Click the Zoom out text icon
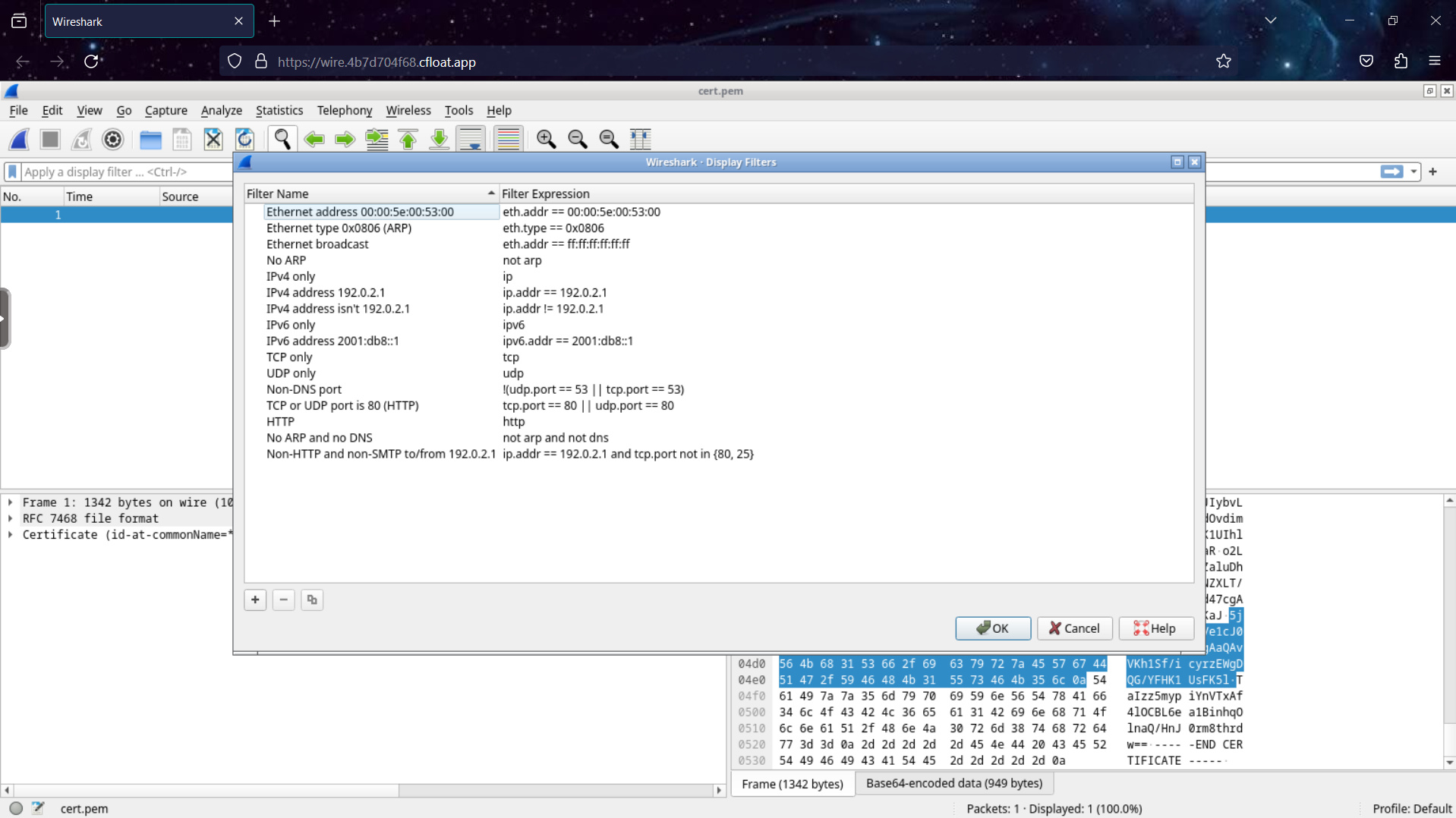The height and width of the screenshot is (818, 1456). click(x=578, y=139)
